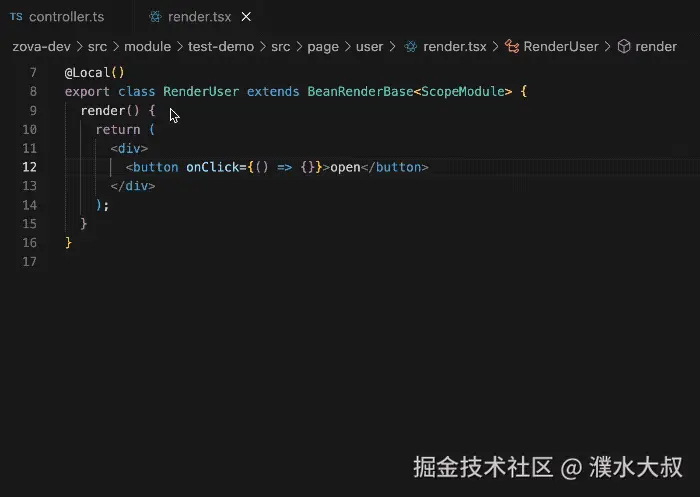Expand chevron after user breadcrumb
The height and width of the screenshot is (497, 700).
(x=392, y=46)
